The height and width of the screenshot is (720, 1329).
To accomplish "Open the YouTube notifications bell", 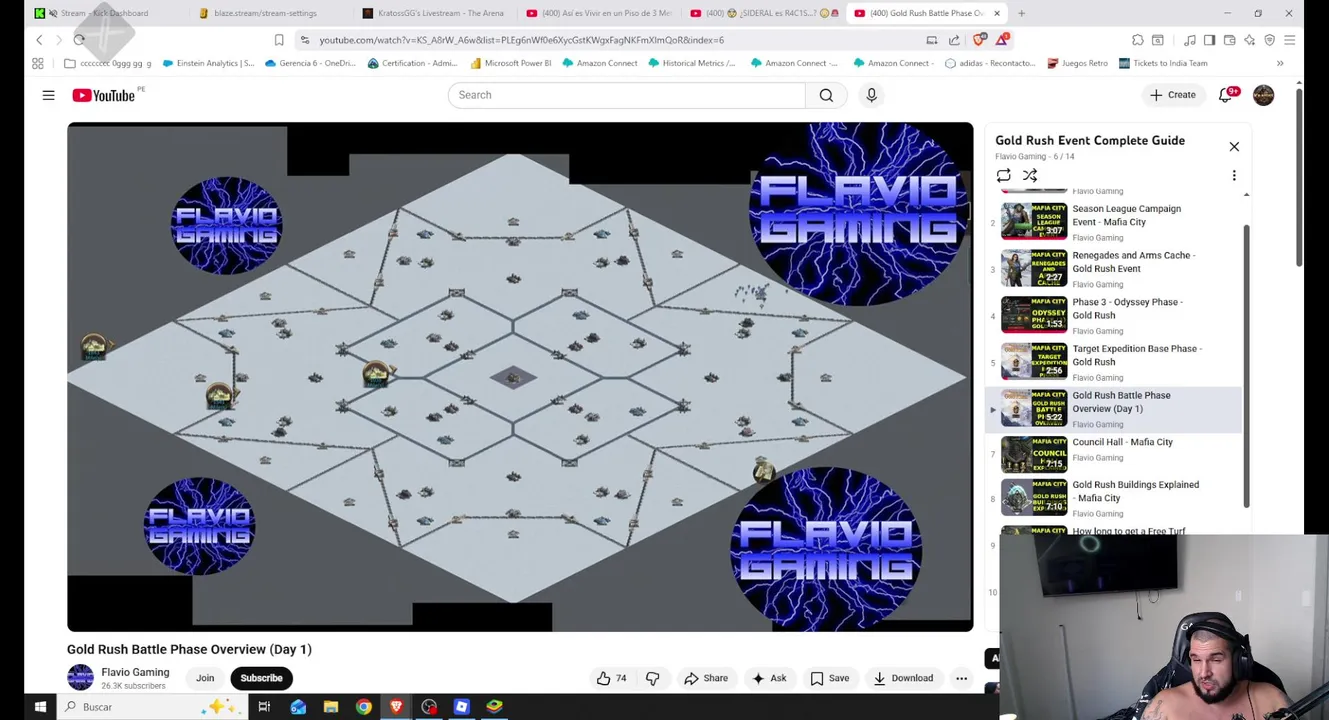I will coord(1226,95).
